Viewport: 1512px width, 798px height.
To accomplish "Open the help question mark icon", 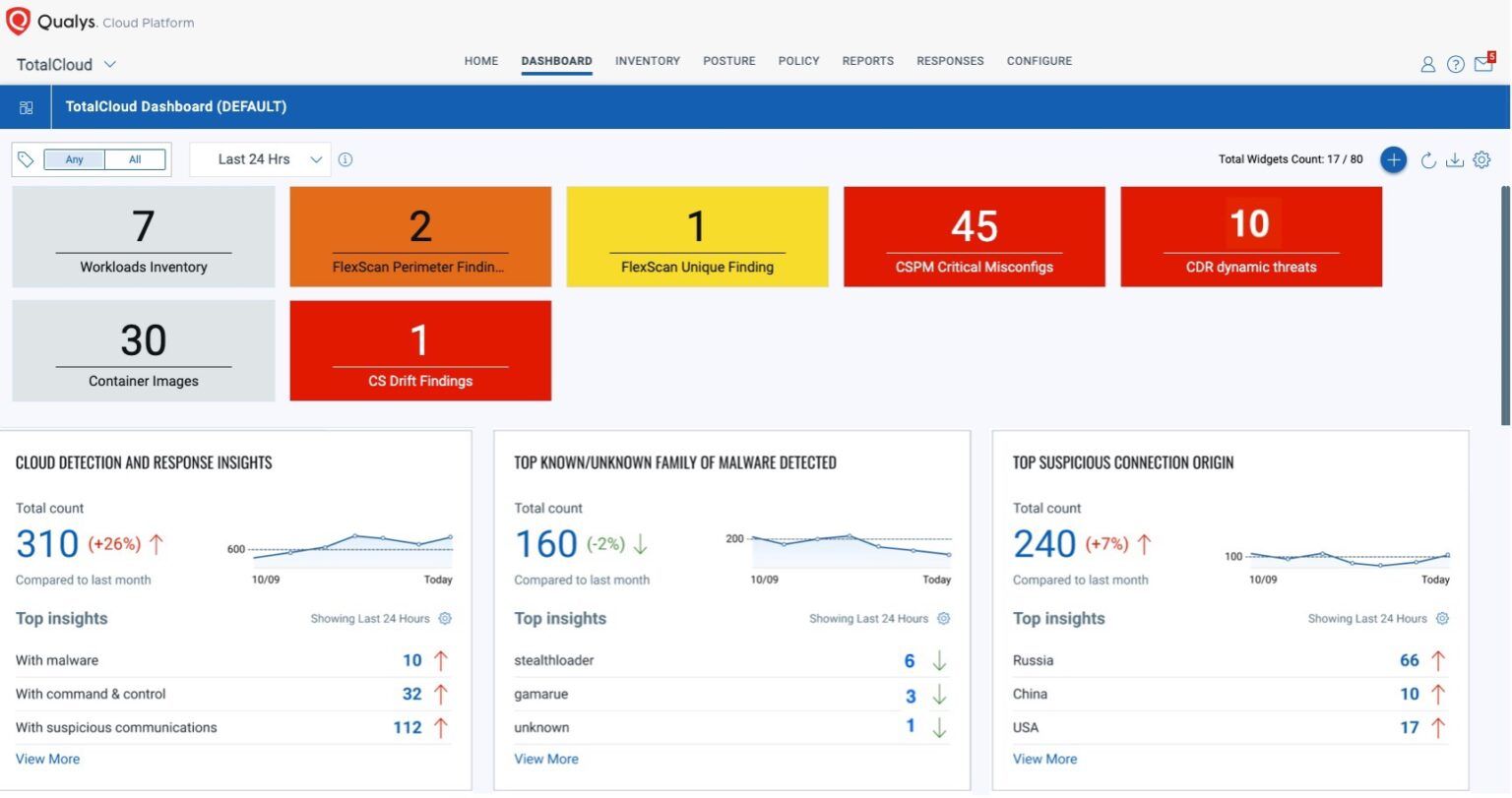I will [x=1456, y=63].
